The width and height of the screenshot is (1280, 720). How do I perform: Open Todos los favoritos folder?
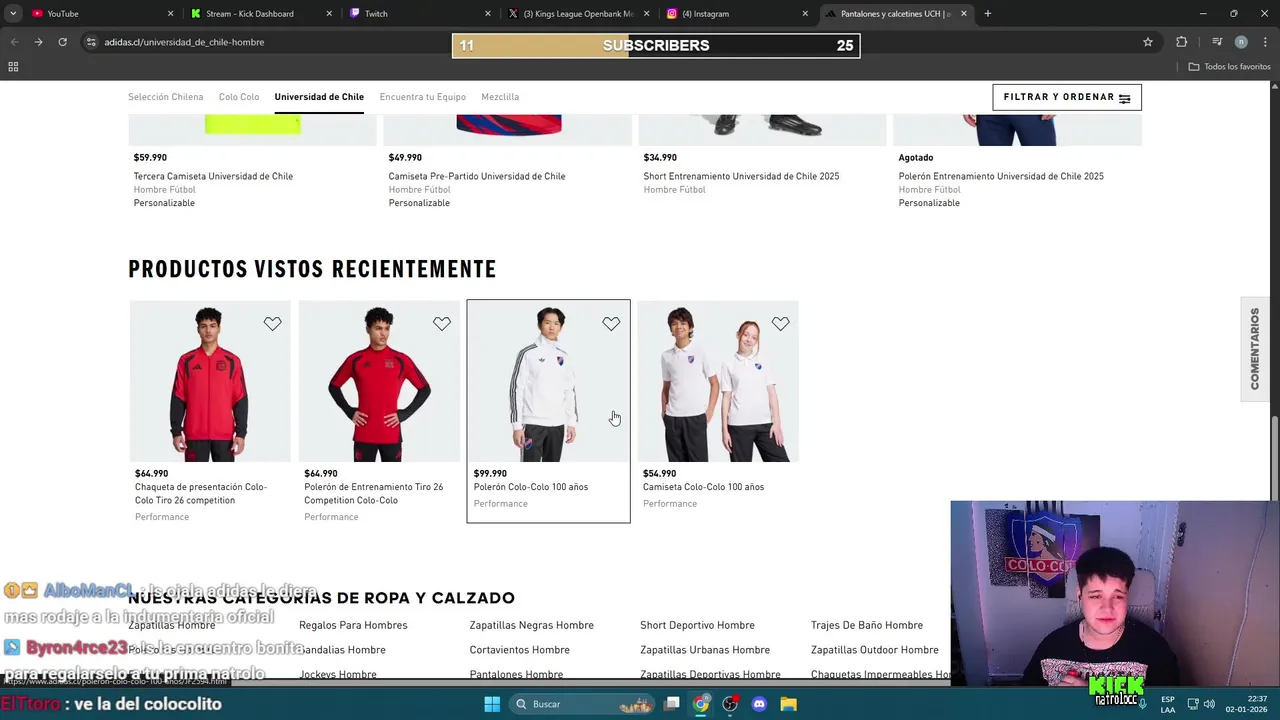tap(1229, 67)
